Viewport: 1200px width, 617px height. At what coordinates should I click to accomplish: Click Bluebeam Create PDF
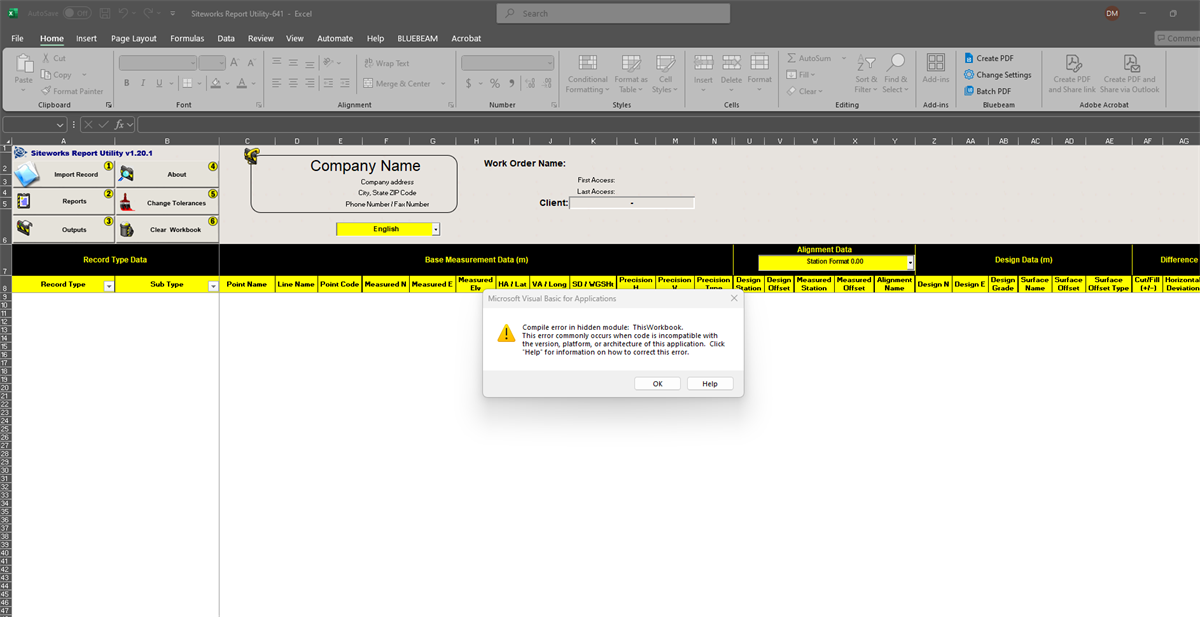coord(987,59)
